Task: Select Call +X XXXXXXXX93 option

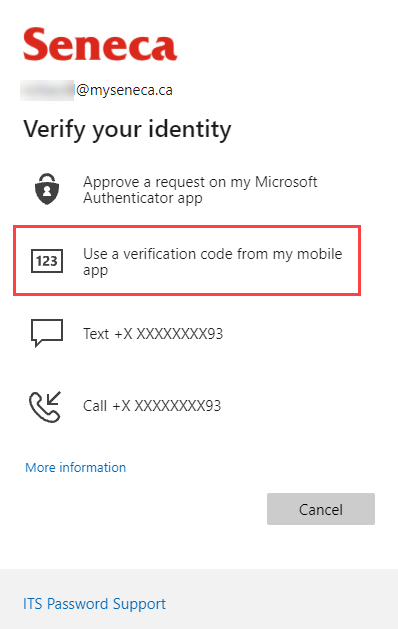Action: click(187, 406)
